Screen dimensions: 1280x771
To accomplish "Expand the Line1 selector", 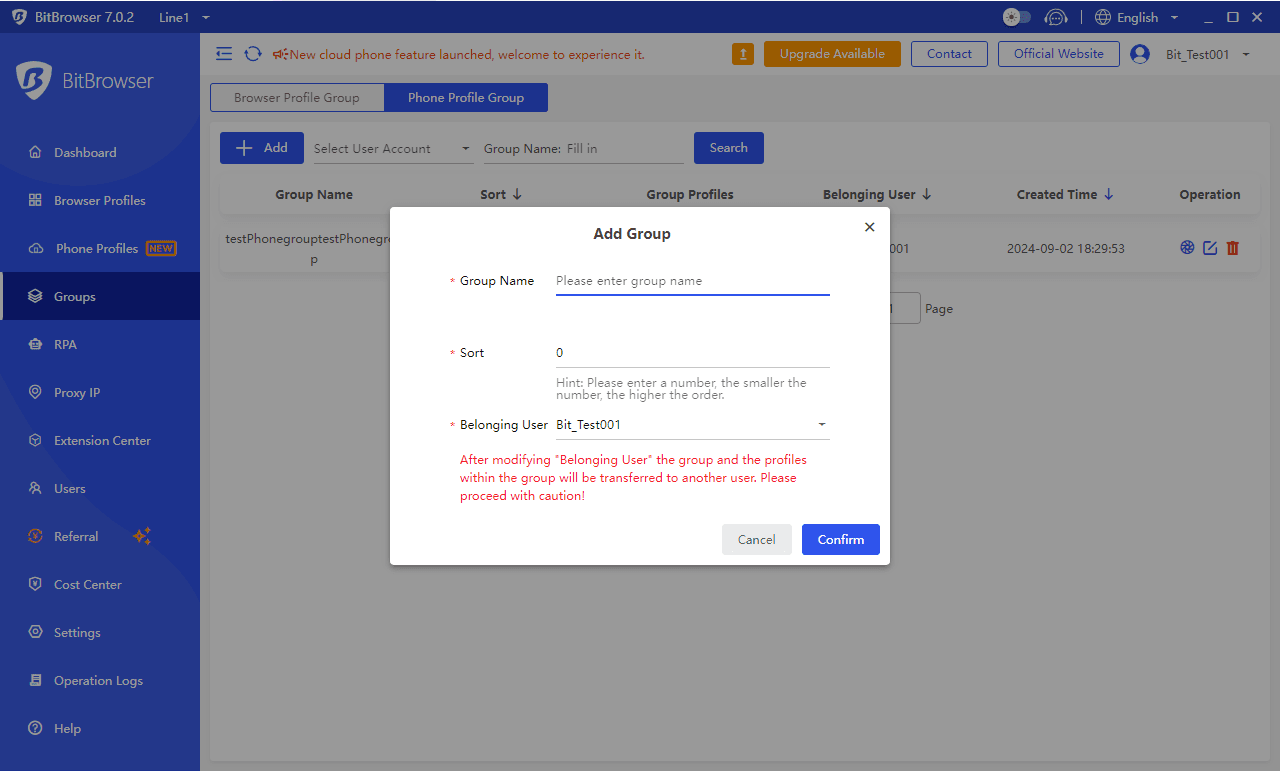I will pos(184,18).
